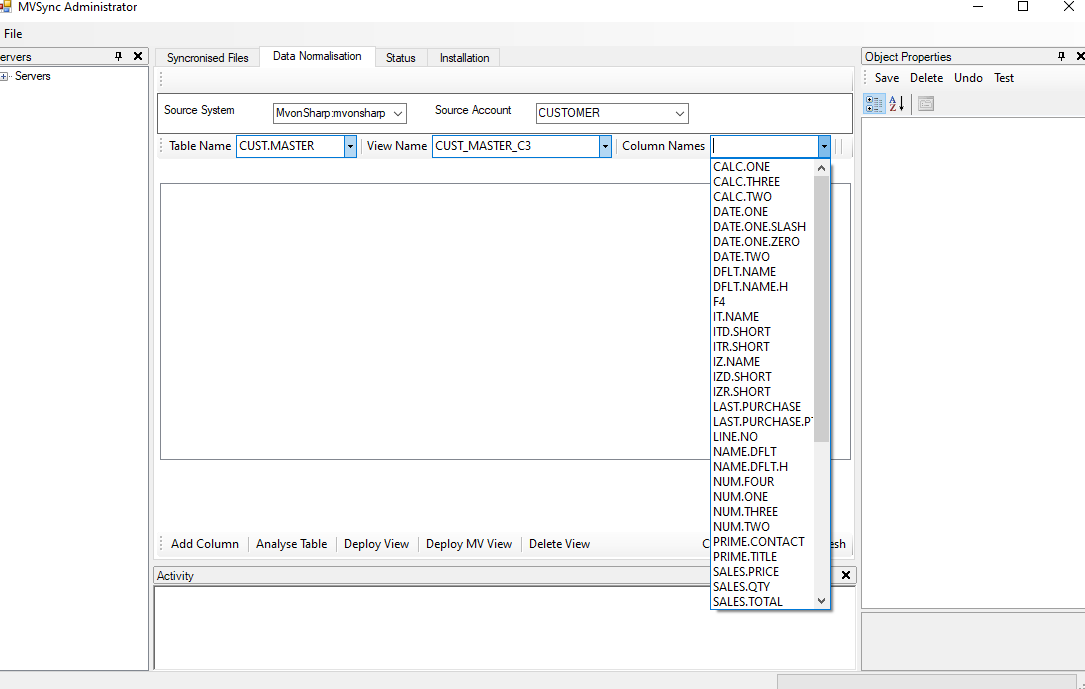Select LAST.PURCHASE from the column list
Viewport: 1085px width, 689px height.
click(763, 407)
